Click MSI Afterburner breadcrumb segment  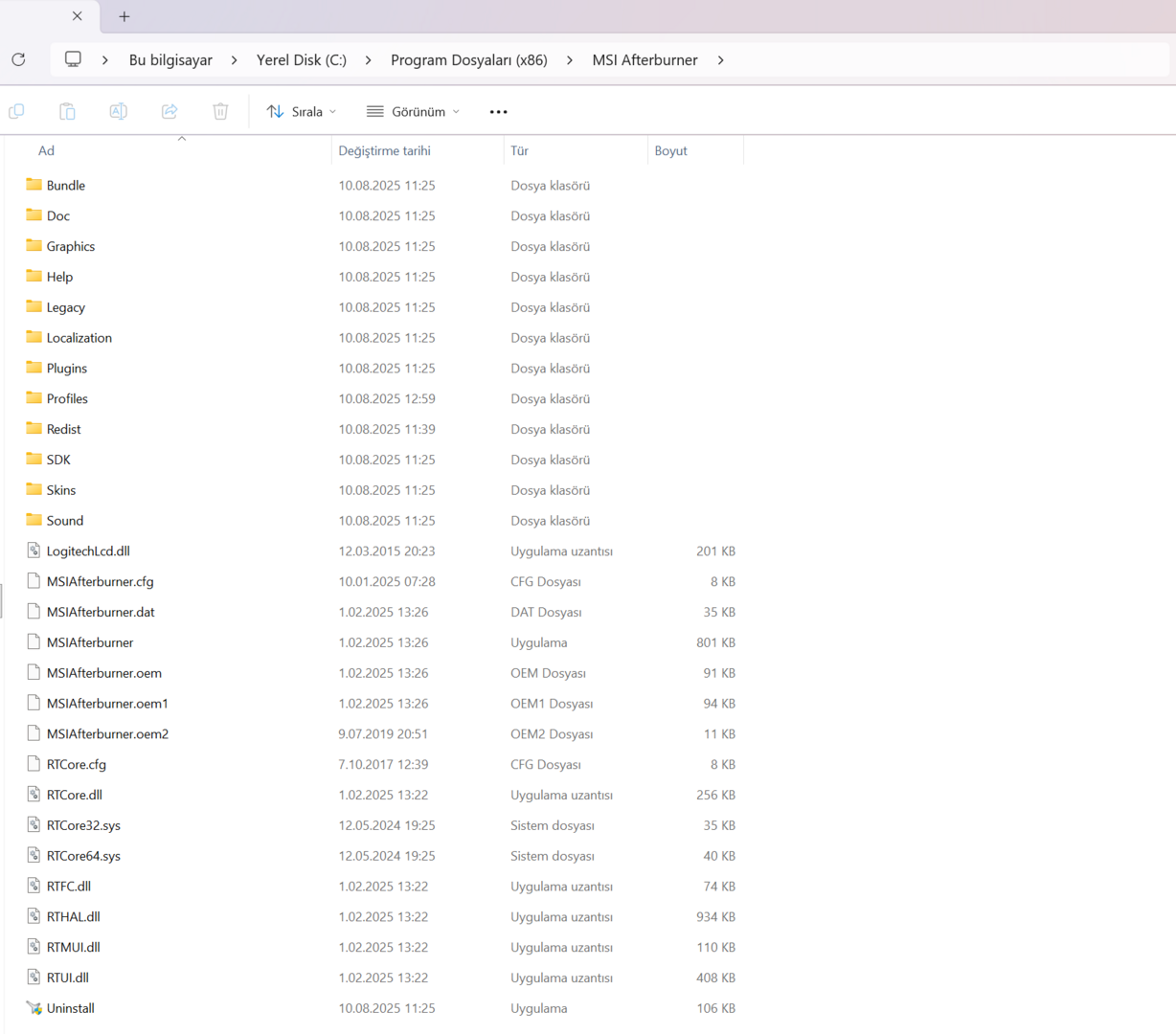[x=645, y=59]
